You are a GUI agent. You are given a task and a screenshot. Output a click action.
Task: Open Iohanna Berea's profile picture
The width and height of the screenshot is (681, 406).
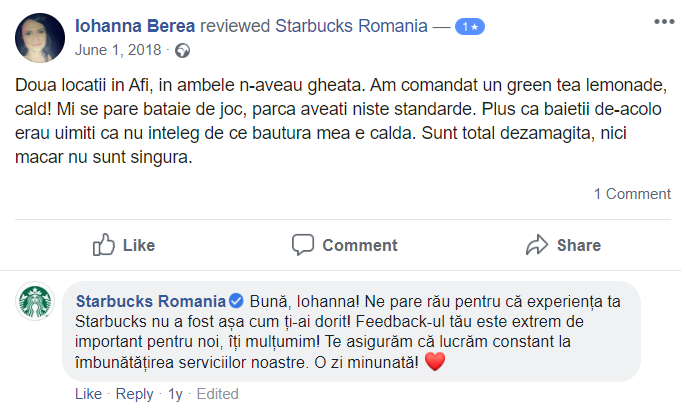[40, 37]
